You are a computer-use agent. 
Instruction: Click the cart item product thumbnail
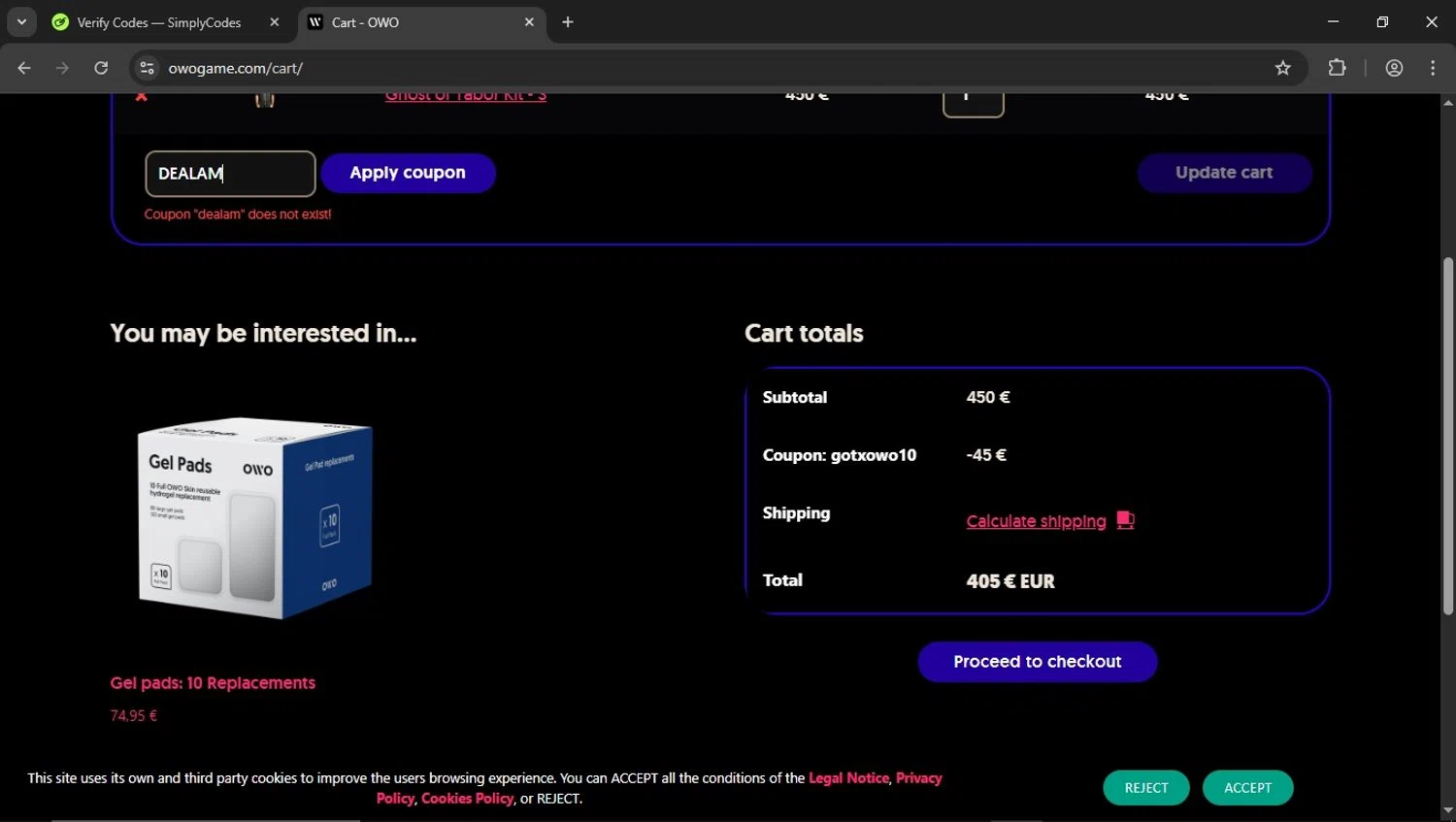[x=264, y=99]
